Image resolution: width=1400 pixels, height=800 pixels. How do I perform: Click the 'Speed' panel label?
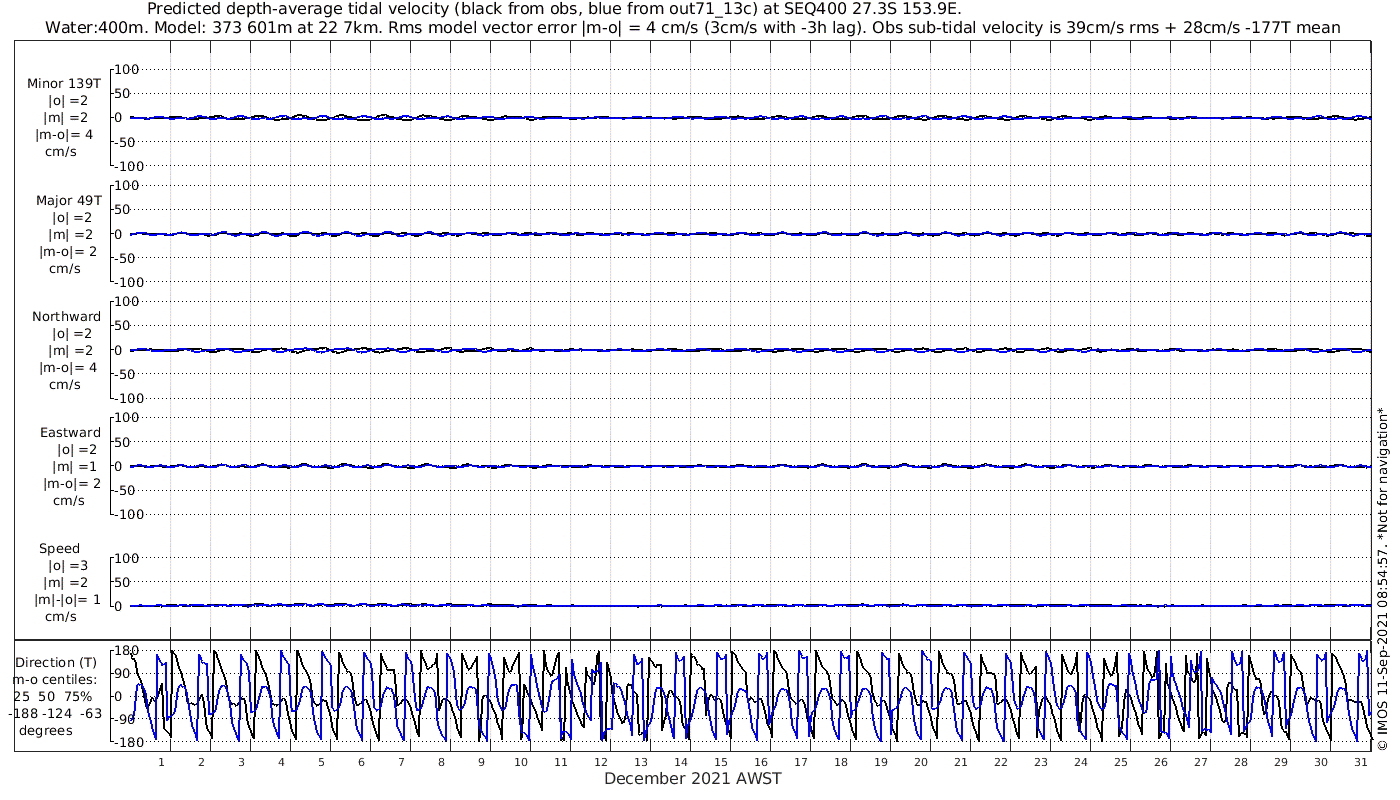coord(59,549)
